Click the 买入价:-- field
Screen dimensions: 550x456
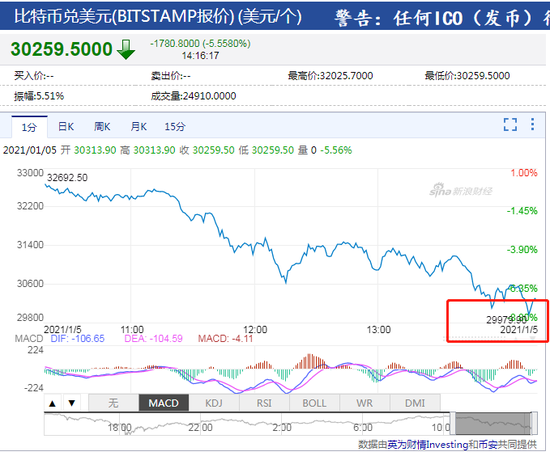[x=34, y=75]
